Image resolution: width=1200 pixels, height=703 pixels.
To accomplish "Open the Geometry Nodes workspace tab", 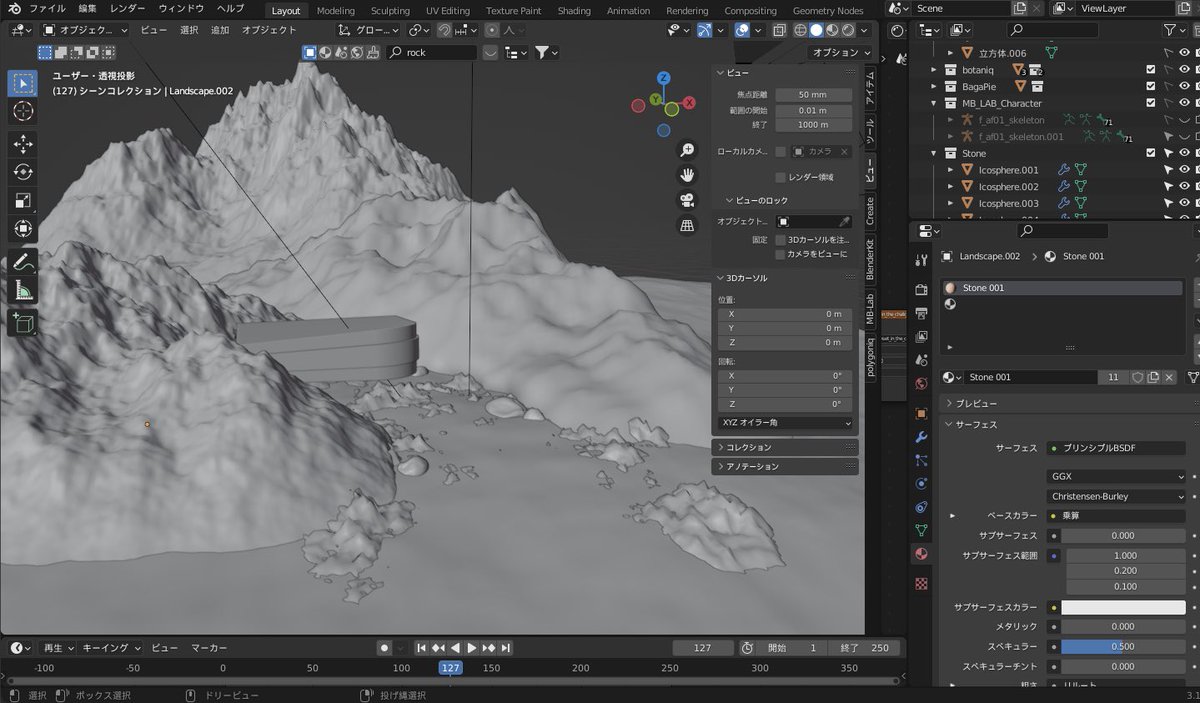I will tap(828, 11).
